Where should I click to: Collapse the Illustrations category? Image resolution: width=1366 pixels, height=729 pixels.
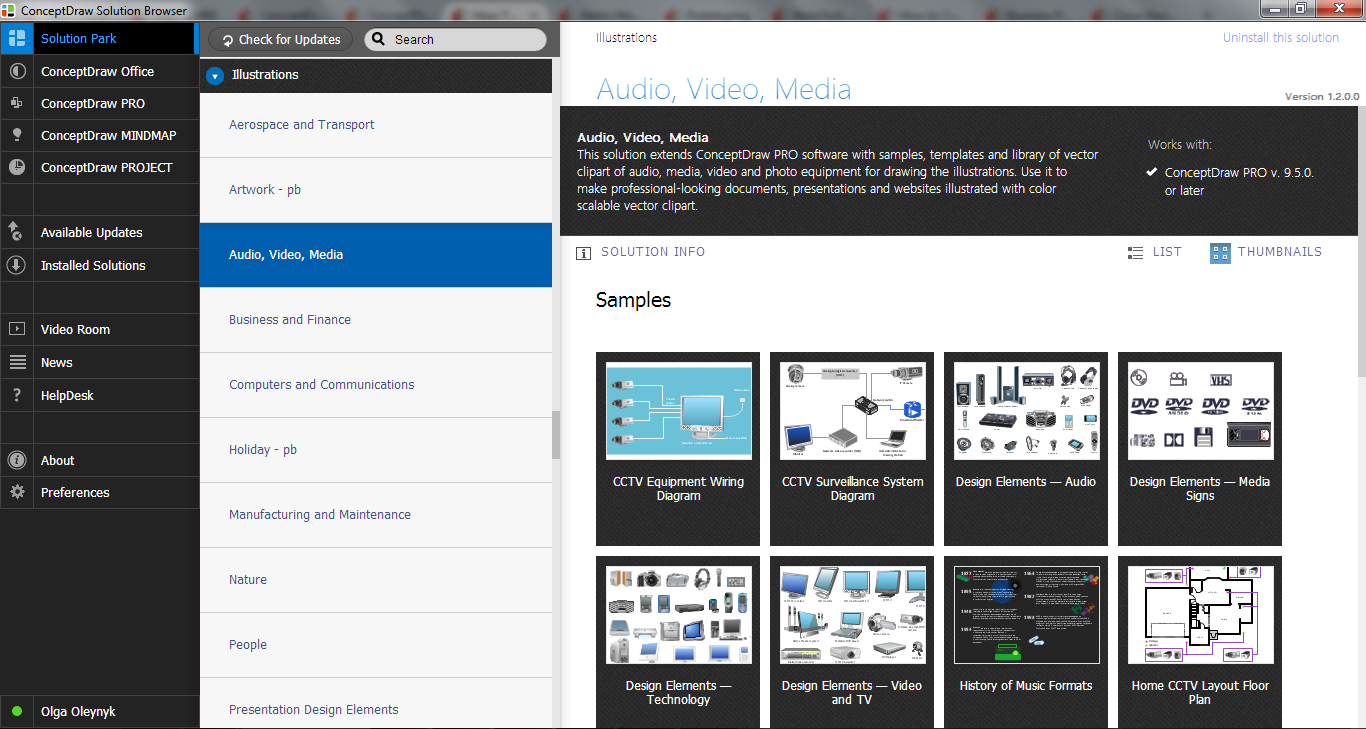click(215, 76)
